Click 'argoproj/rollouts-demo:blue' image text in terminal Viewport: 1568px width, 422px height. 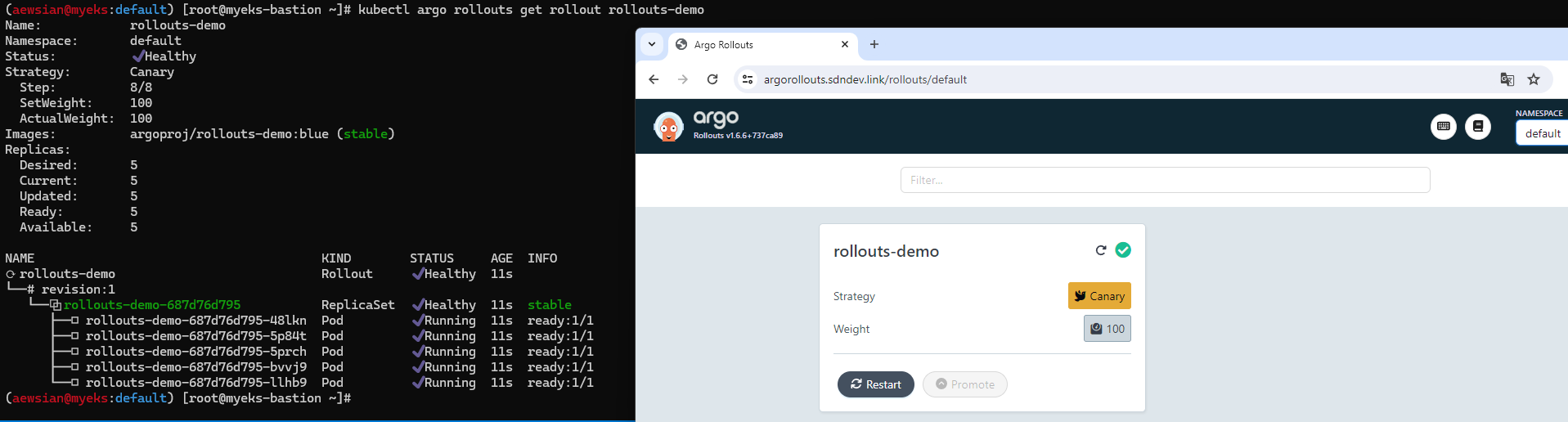[229, 134]
